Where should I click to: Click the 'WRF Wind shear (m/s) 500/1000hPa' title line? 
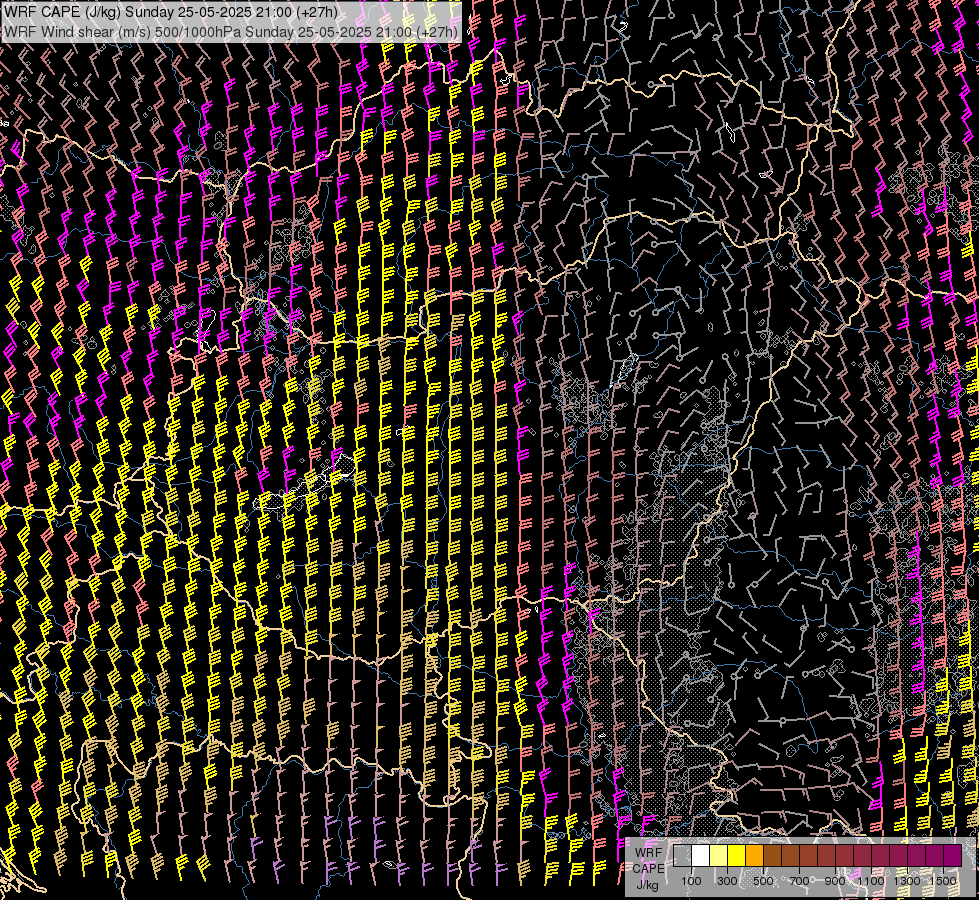pos(231,31)
